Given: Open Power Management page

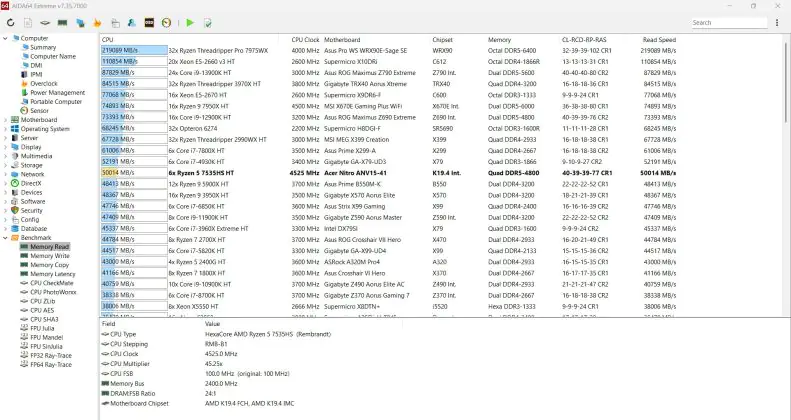Looking at the screenshot, I should tap(58, 93).
